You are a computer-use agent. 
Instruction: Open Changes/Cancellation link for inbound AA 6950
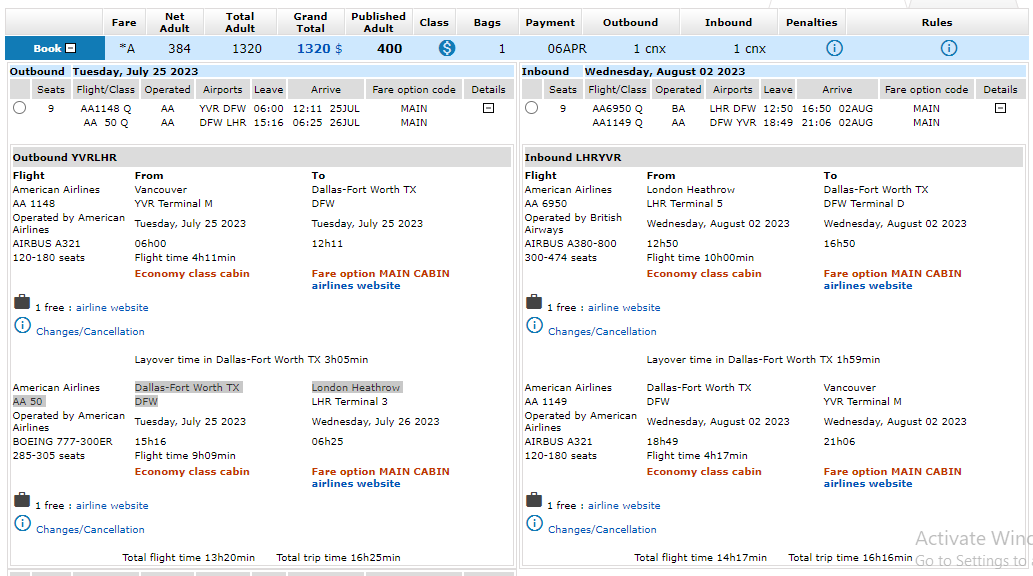click(x=602, y=332)
